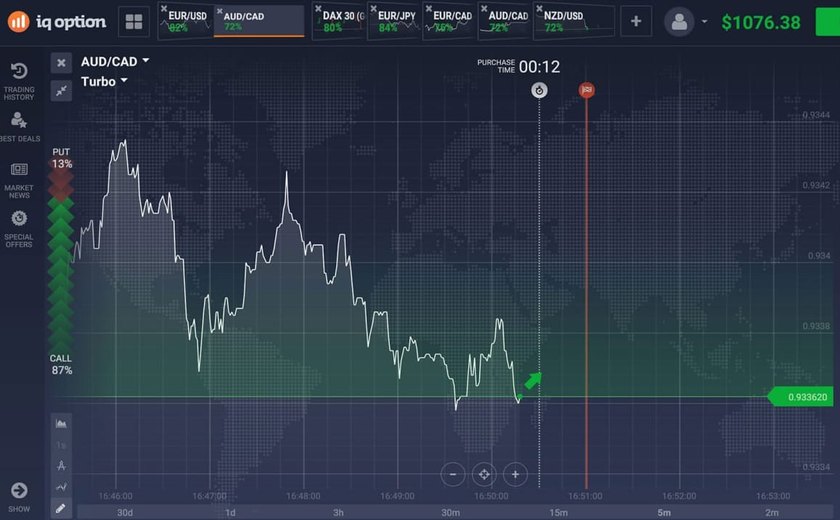
Task: Click the red expiration flag marker
Action: click(x=587, y=90)
